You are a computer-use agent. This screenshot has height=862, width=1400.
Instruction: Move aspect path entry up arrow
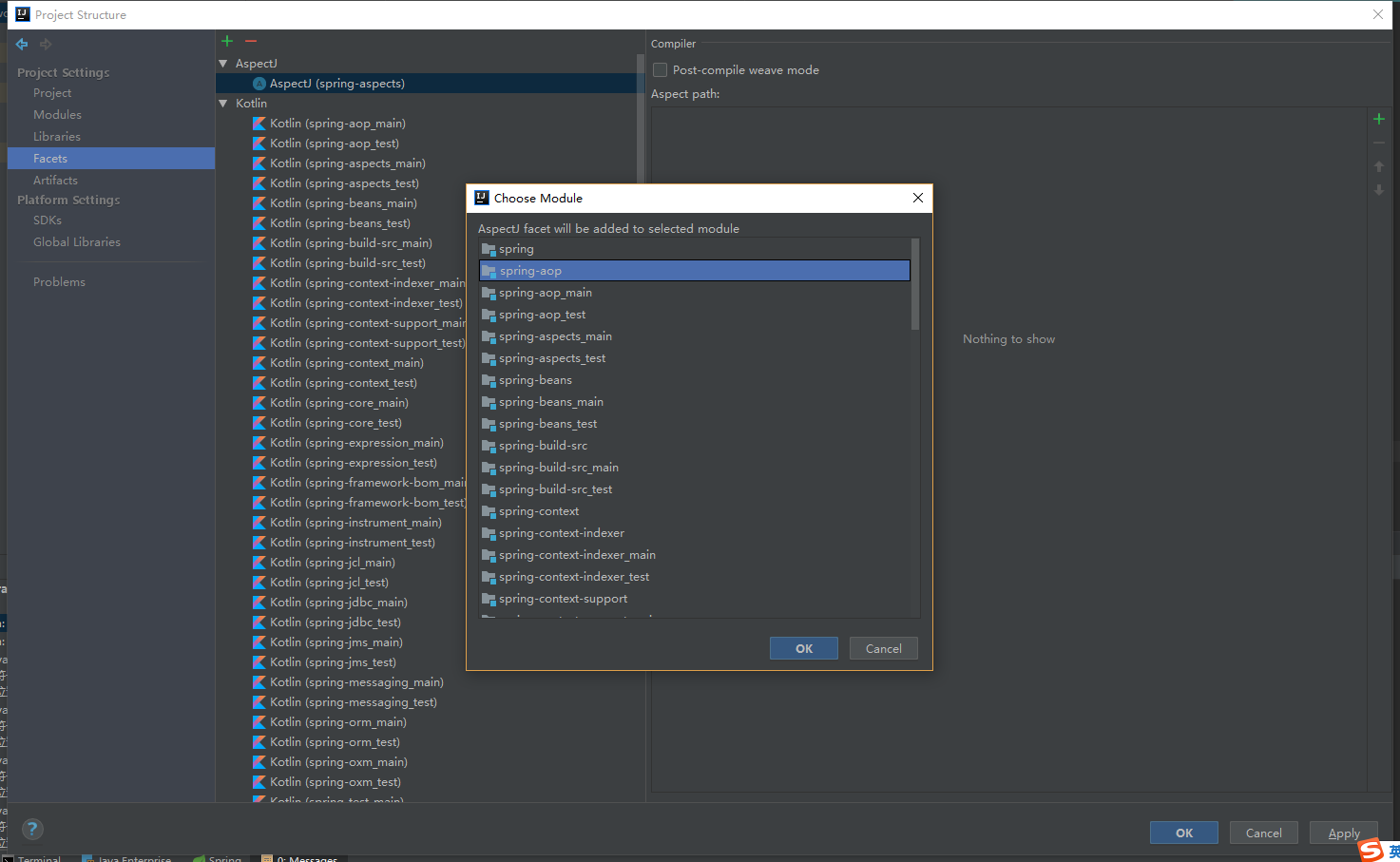coord(1379,166)
